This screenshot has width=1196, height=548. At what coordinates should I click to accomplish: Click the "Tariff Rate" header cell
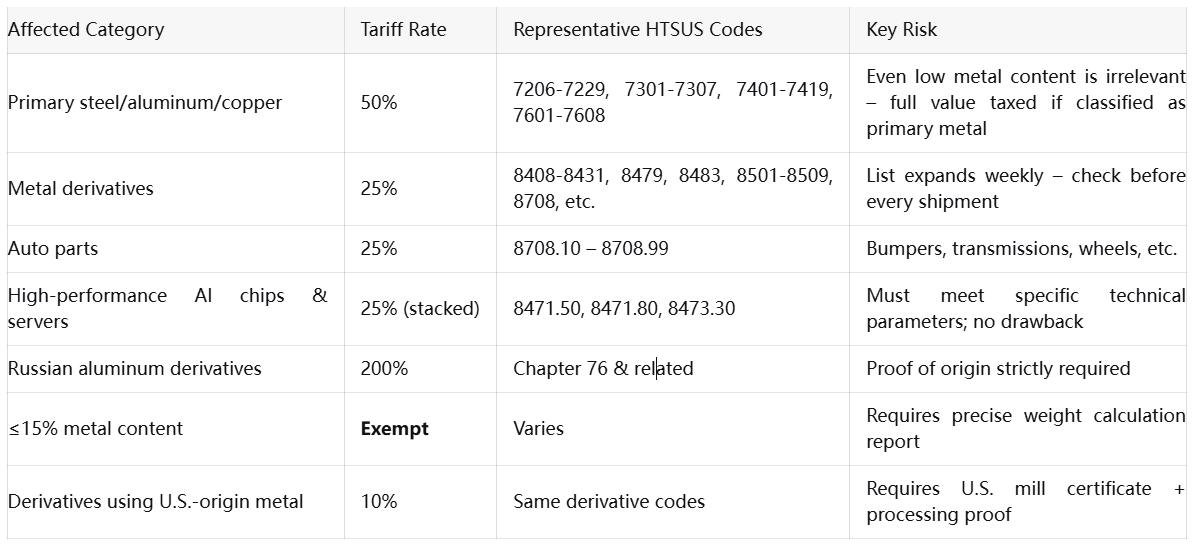coord(403,30)
